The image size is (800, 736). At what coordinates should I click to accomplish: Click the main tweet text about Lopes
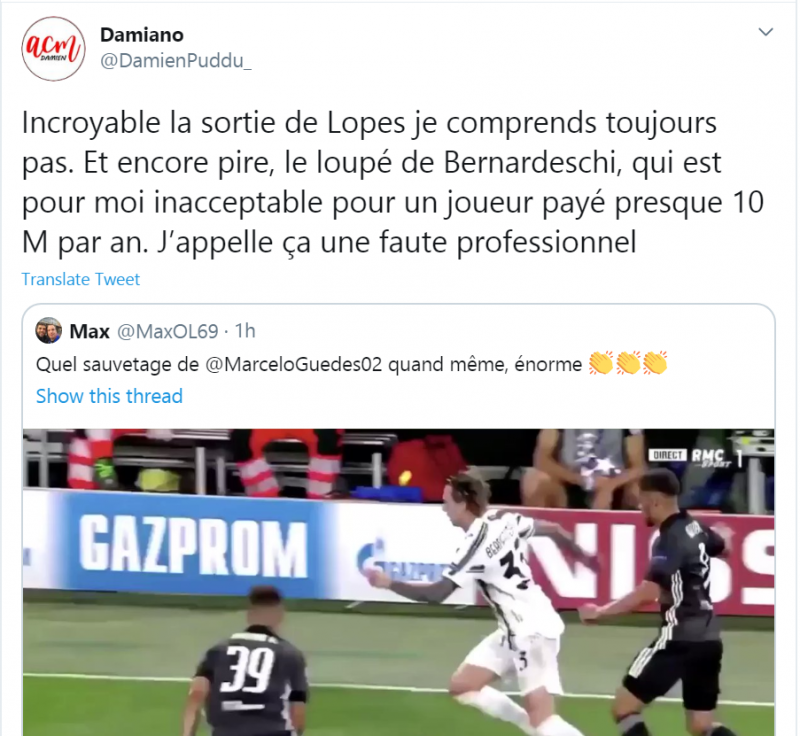(393, 182)
